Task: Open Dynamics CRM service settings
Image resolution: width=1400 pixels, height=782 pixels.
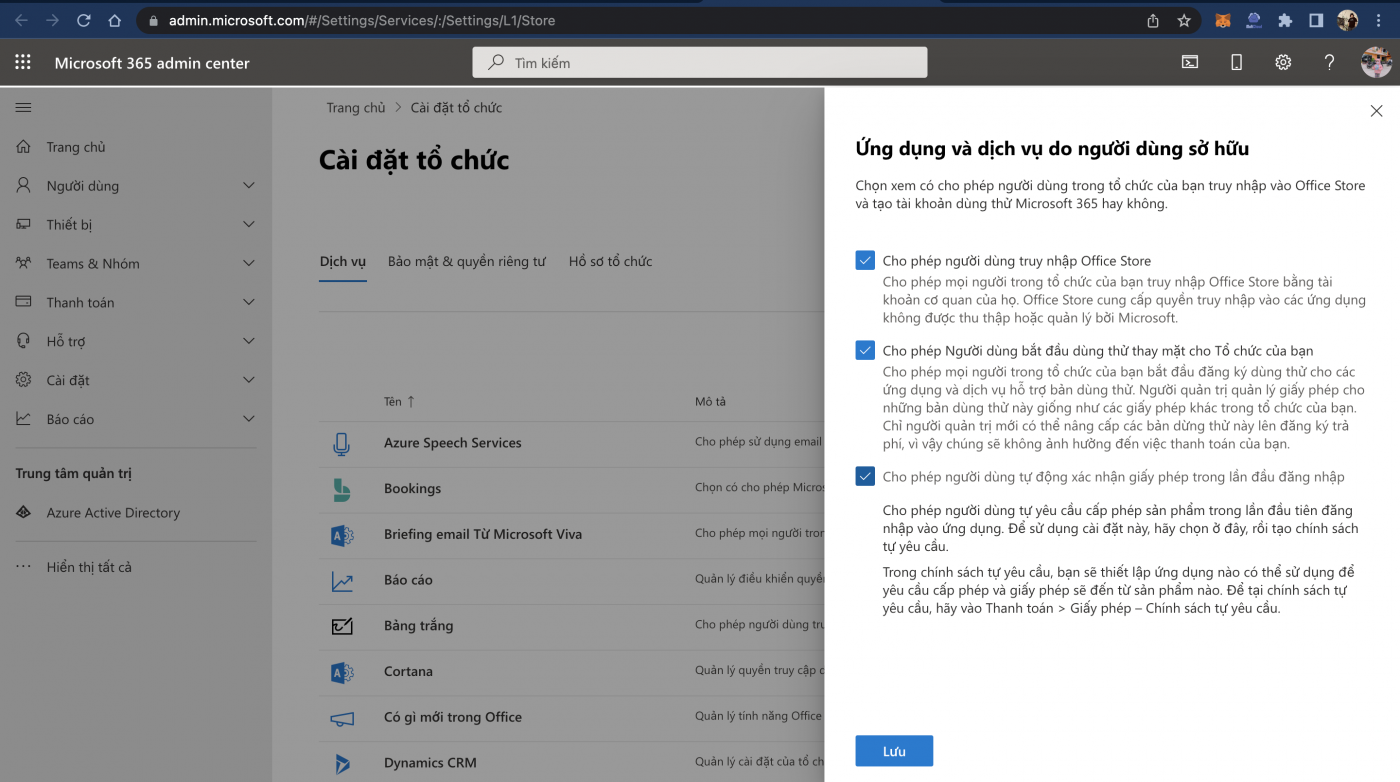Action: click(430, 763)
